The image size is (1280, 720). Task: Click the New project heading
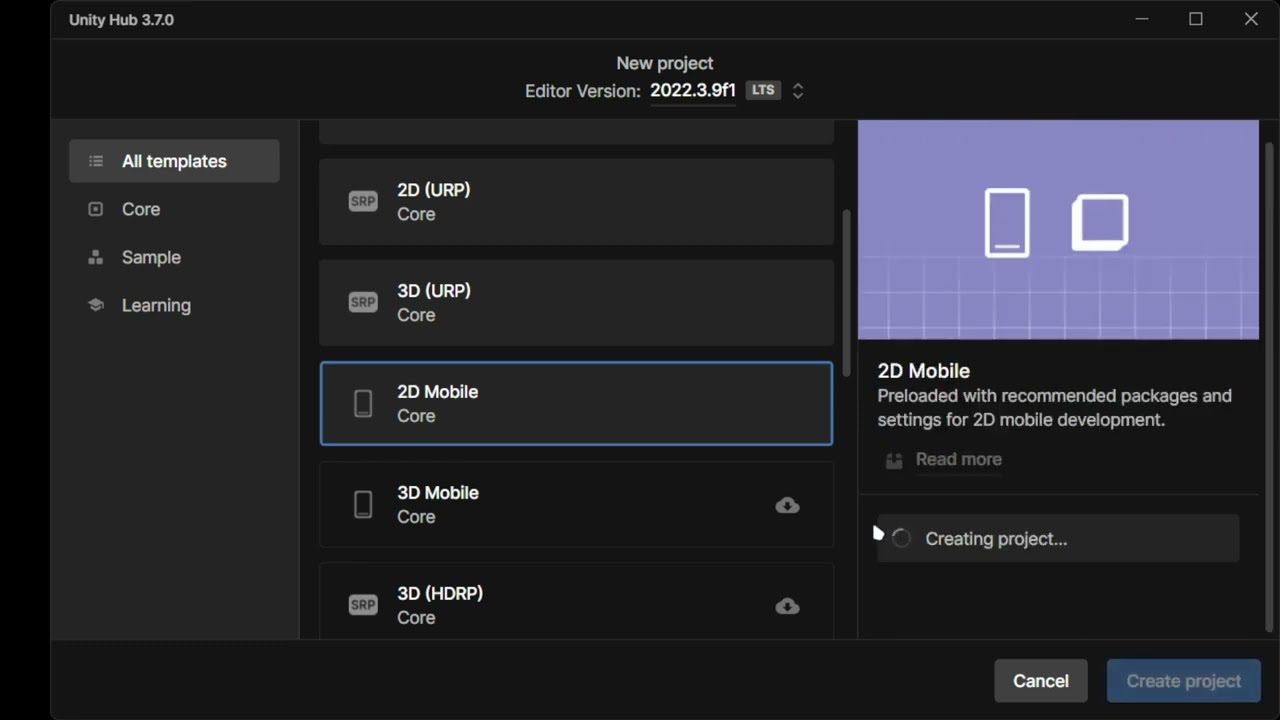click(x=665, y=63)
